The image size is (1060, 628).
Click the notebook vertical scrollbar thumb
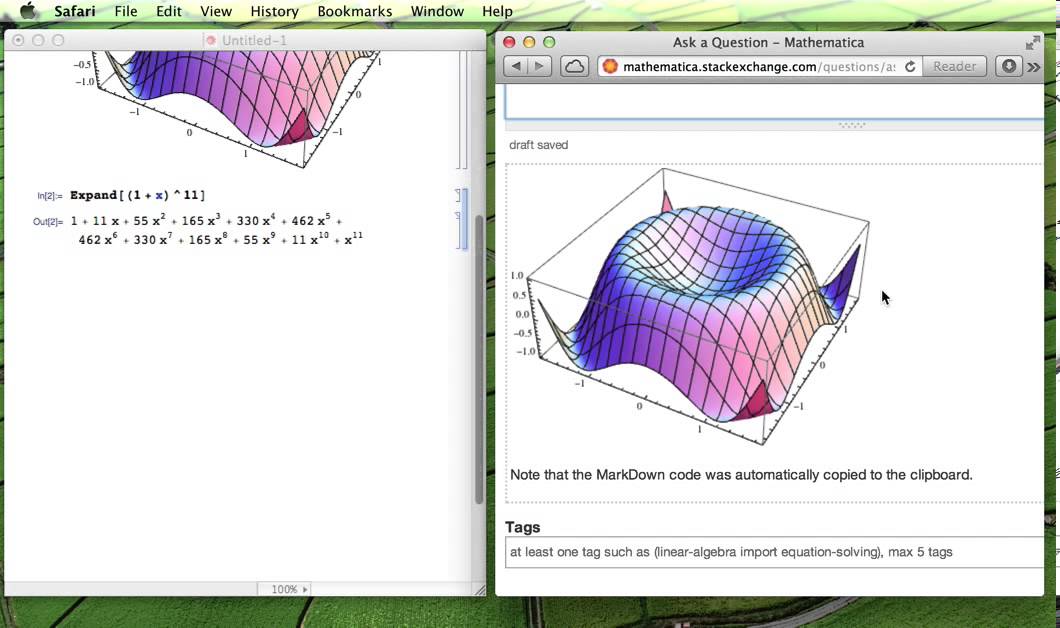(479, 360)
